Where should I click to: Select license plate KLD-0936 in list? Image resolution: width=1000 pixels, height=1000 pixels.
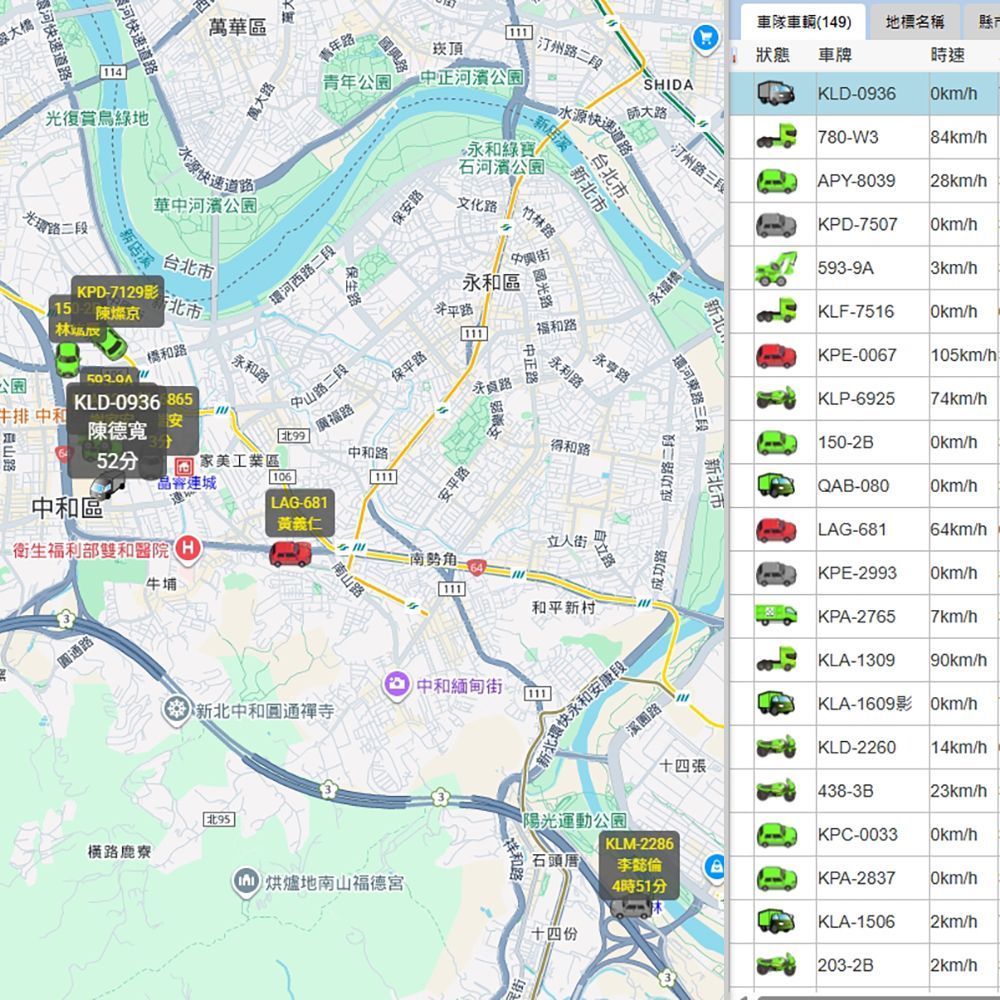point(857,94)
